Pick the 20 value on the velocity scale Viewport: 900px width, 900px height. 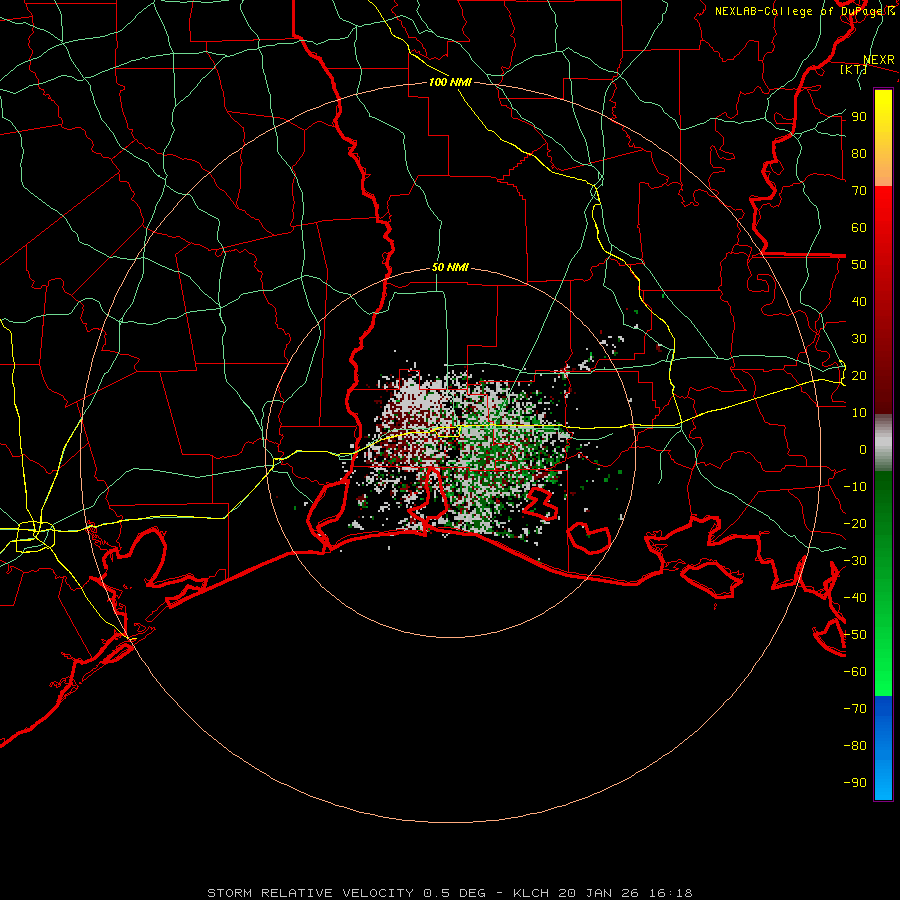859,375
